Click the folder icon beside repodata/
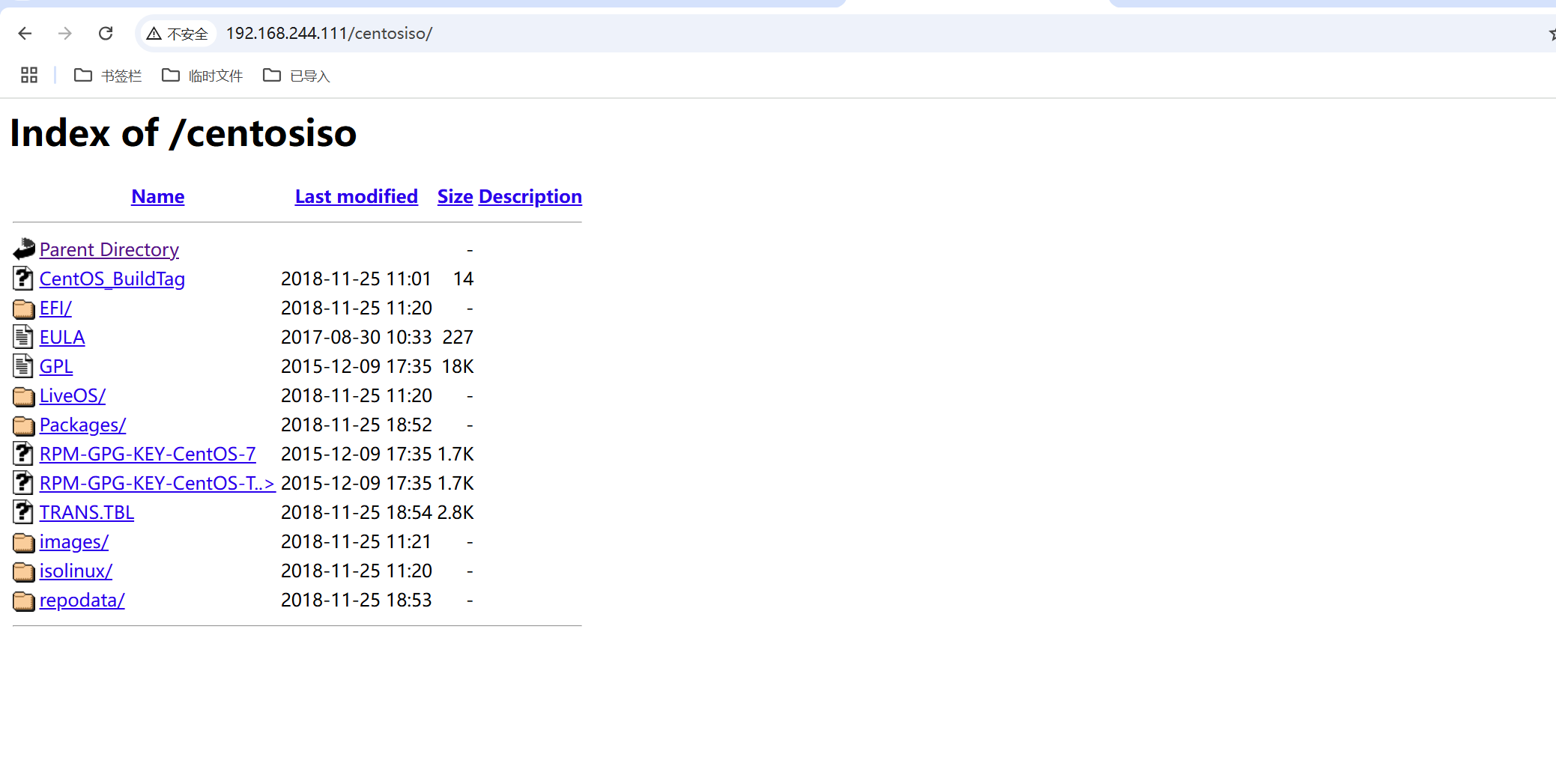 click(x=24, y=600)
